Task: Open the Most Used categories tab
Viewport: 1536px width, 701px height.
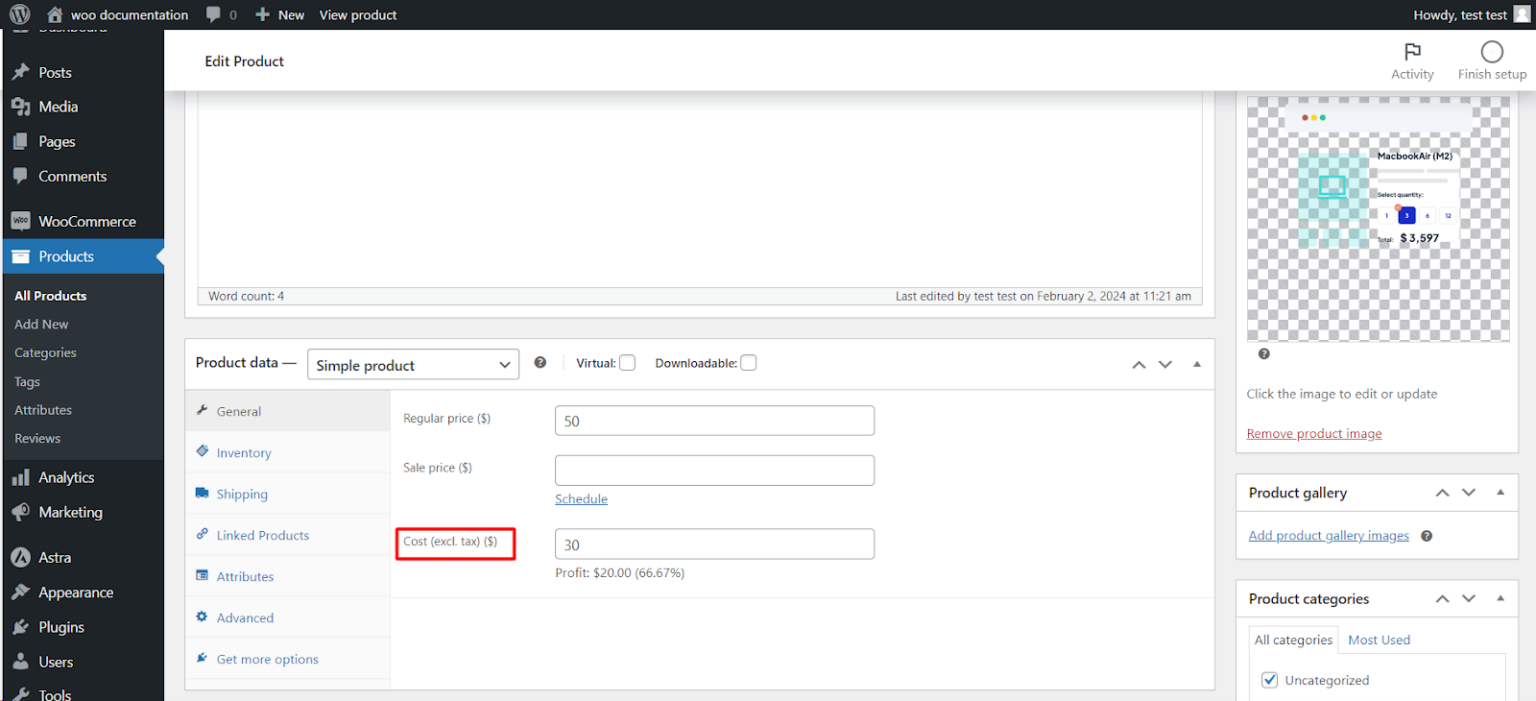Action: point(1379,639)
